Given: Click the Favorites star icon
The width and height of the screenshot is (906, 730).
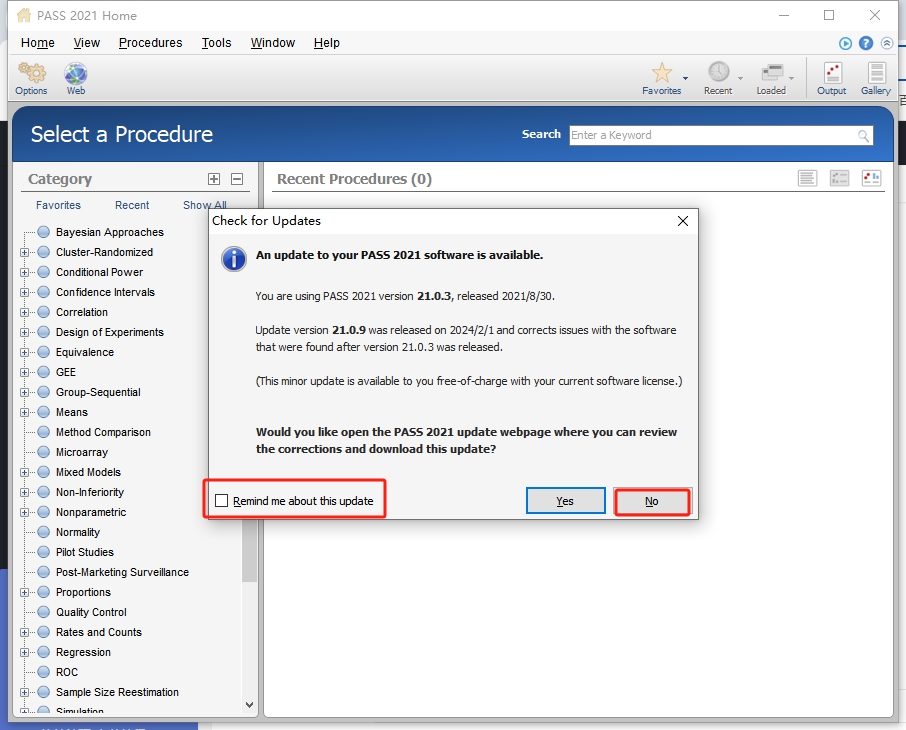Looking at the screenshot, I should pos(662,73).
